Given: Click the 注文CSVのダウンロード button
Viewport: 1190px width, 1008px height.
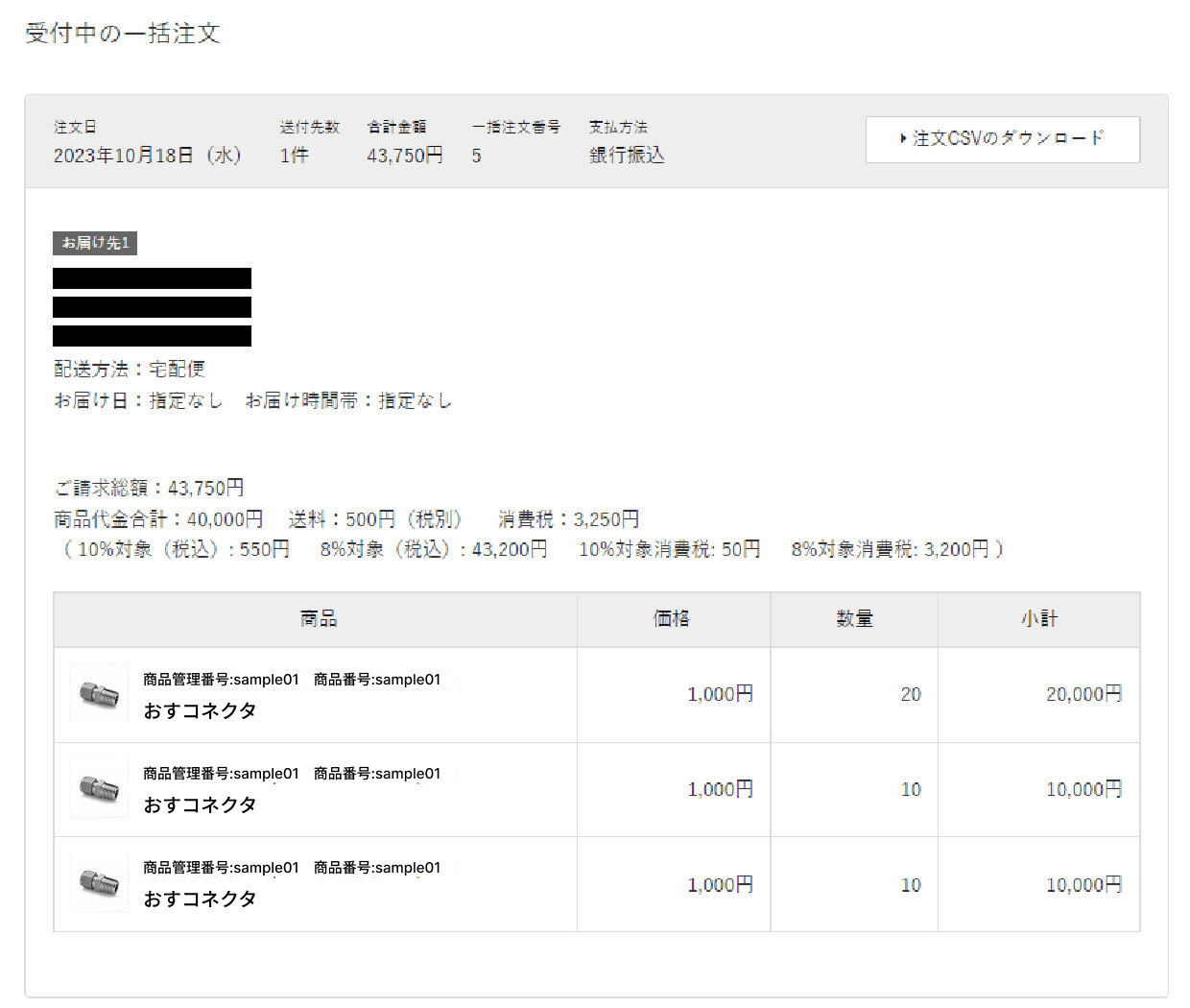Looking at the screenshot, I should pos(1002,139).
